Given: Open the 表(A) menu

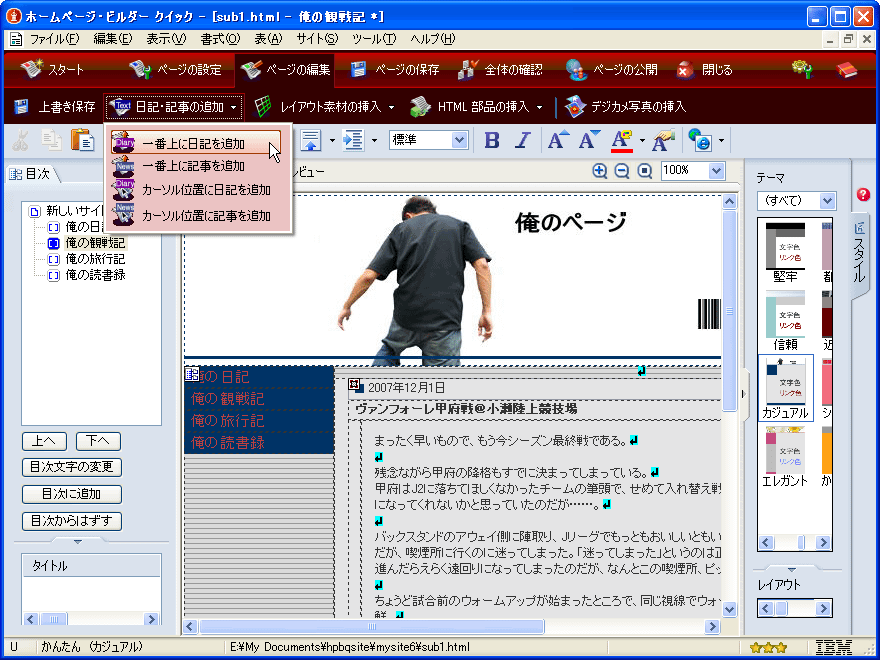Looking at the screenshot, I should coord(268,39).
